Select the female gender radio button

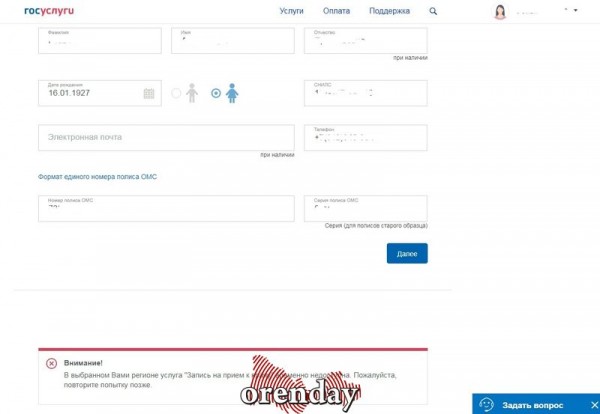click(x=215, y=93)
